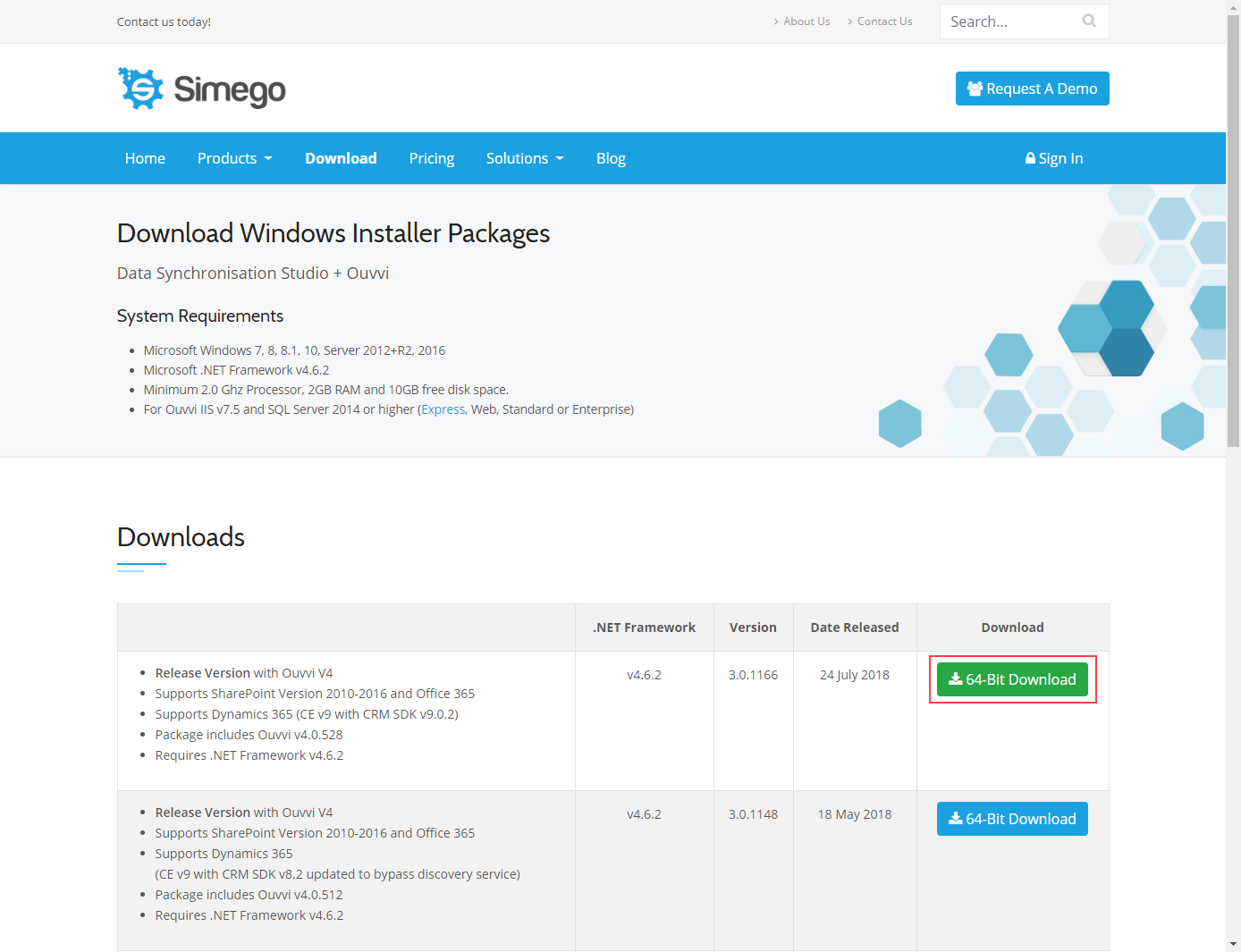Click the scrollbar down arrow
This screenshot has width=1241, height=952.
tap(1233, 944)
